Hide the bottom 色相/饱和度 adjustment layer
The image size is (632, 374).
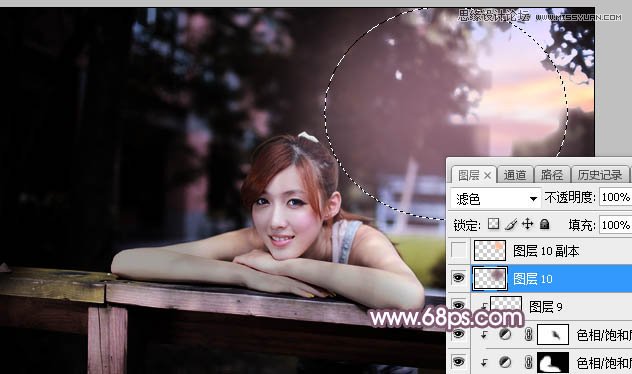tap(458, 362)
